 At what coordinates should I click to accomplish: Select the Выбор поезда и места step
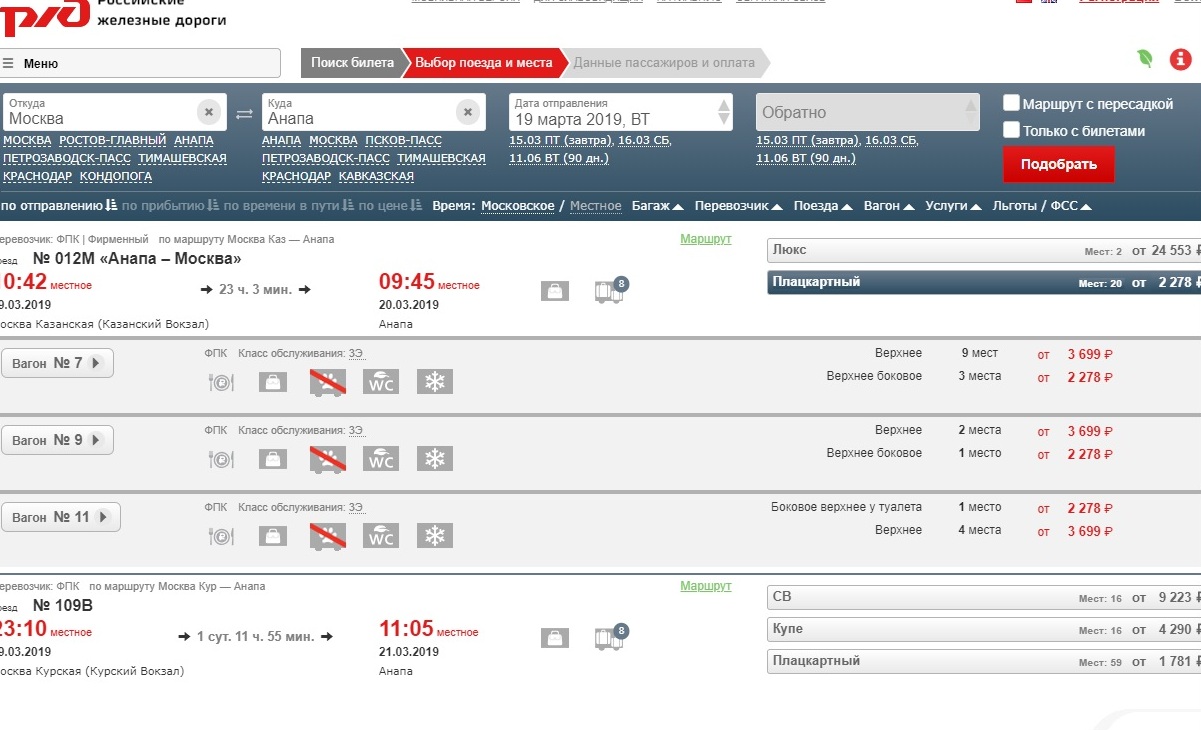point(484,63)
